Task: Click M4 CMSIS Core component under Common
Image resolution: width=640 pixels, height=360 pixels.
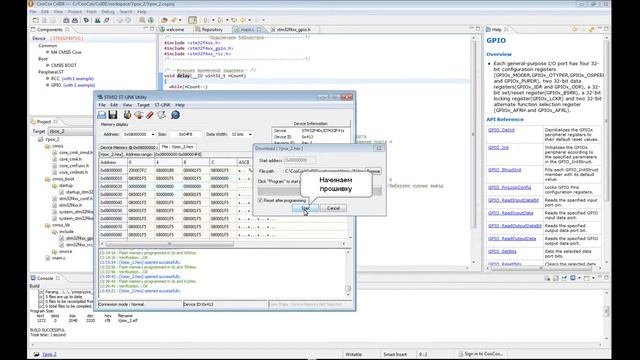Action: [65, 52]
